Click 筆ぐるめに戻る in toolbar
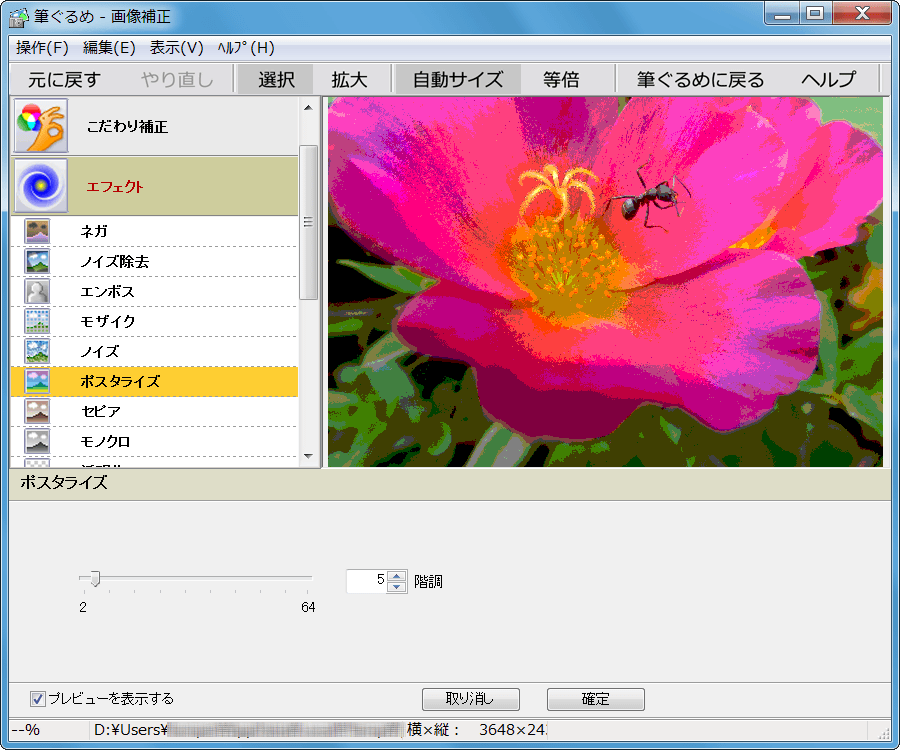Screen dimensions: 900x750 (x=700, y=79)
